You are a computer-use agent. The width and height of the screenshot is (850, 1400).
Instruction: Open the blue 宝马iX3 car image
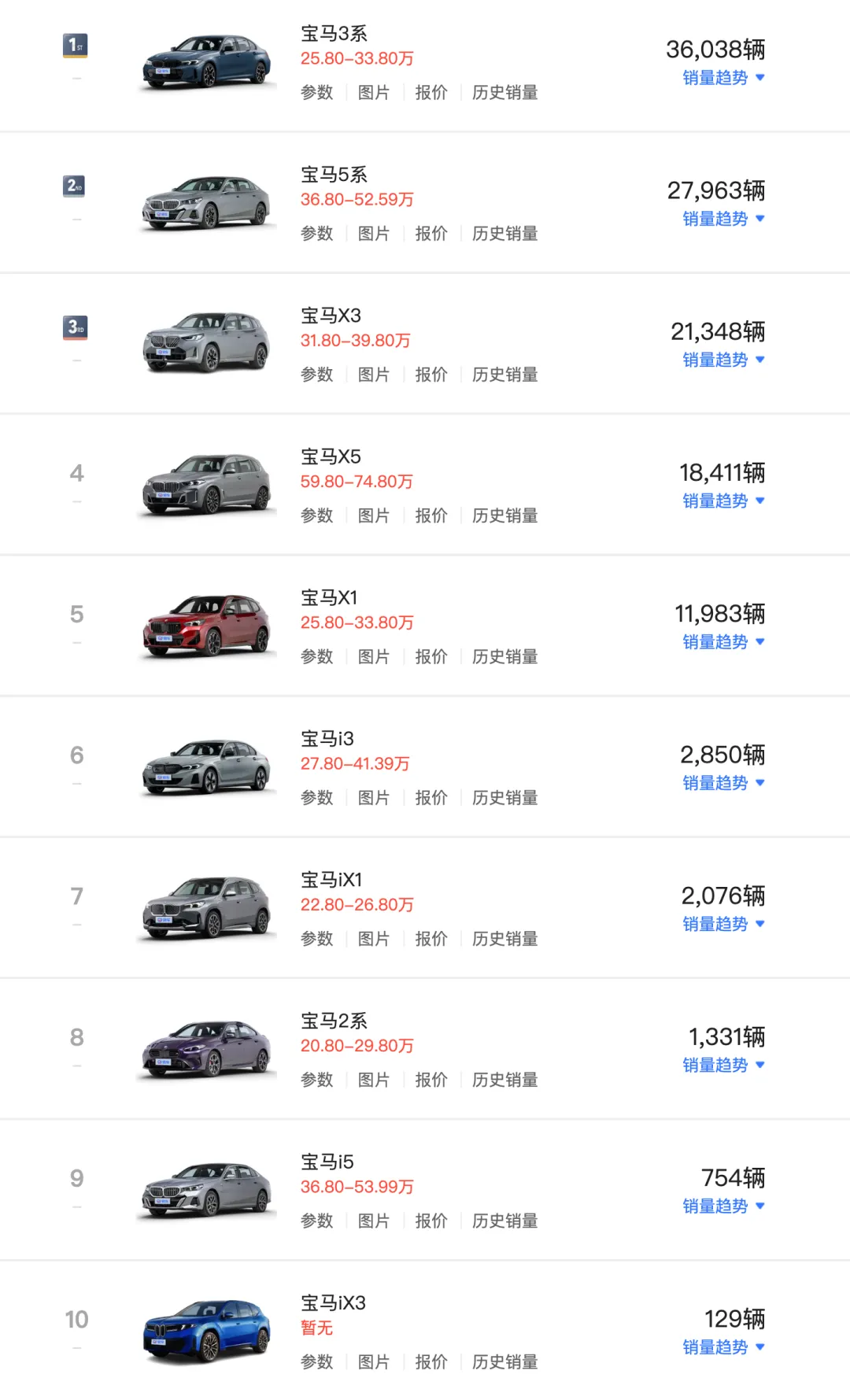[207, 1331]
